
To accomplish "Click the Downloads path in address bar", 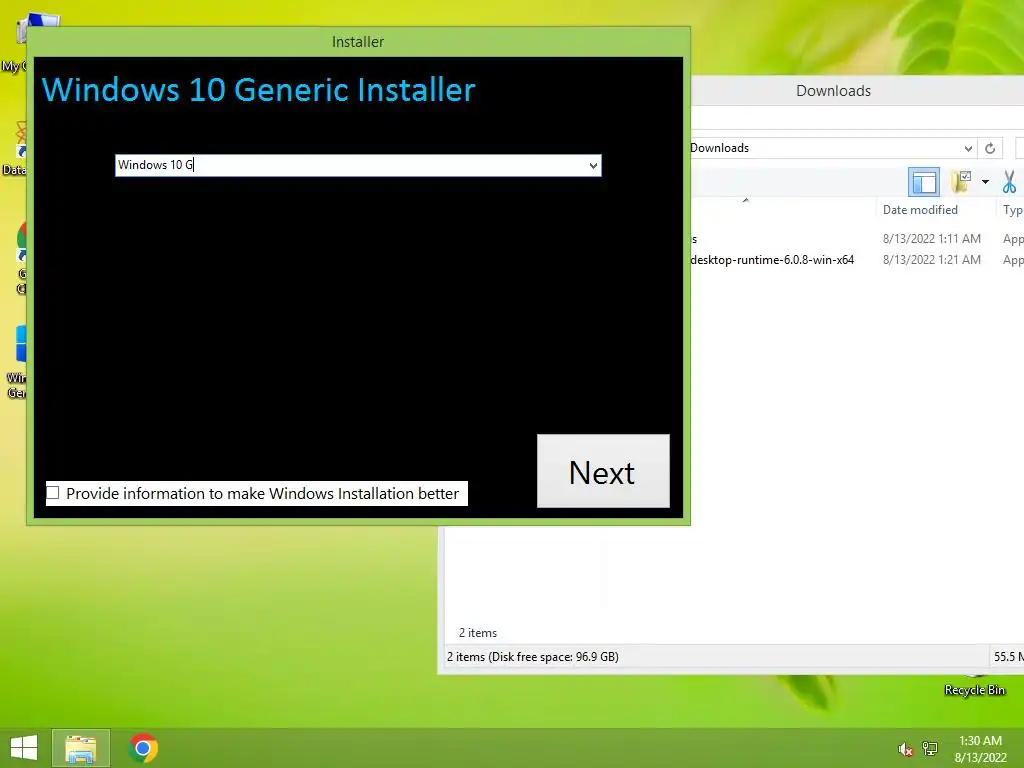I will [x=719, y=148].
